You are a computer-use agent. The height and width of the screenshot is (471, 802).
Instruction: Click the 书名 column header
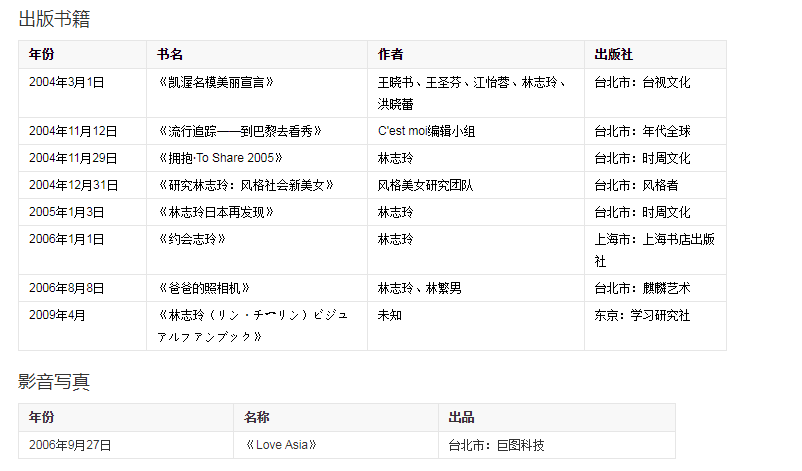170,55
